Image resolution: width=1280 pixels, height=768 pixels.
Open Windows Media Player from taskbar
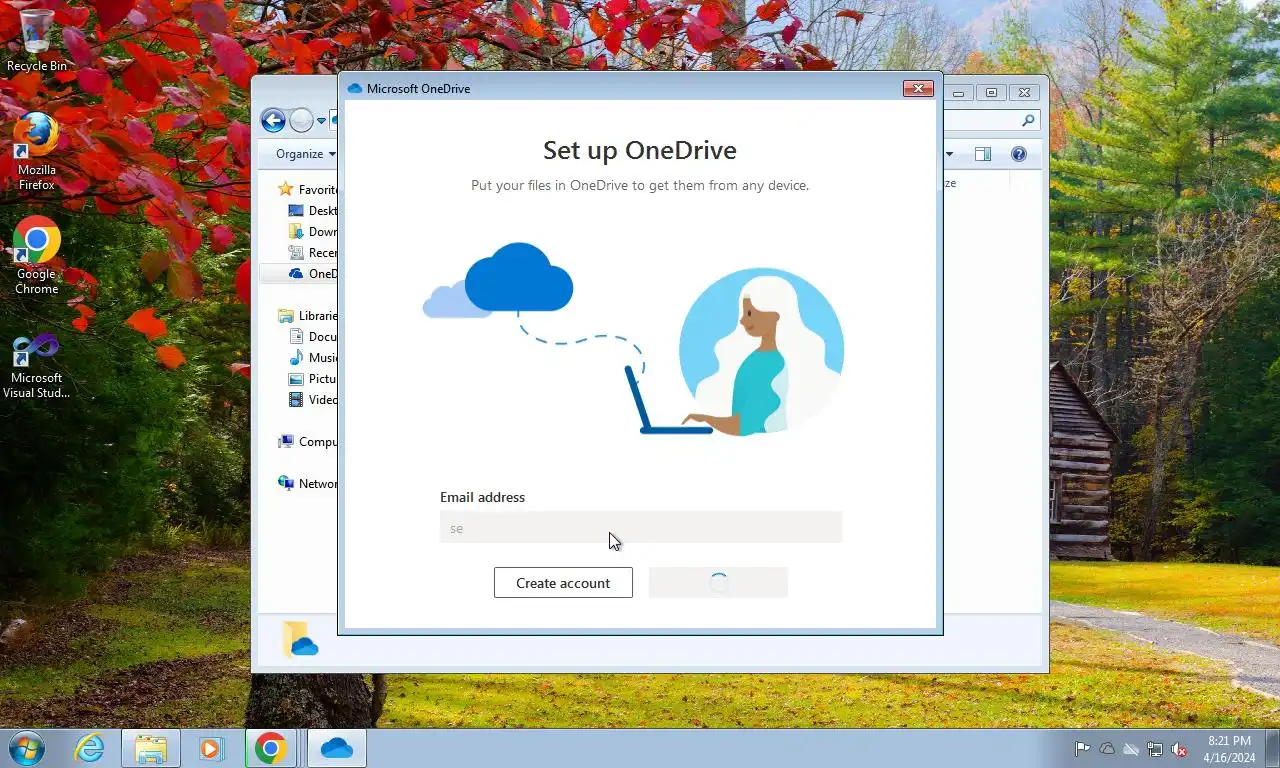tap(211, 748)
